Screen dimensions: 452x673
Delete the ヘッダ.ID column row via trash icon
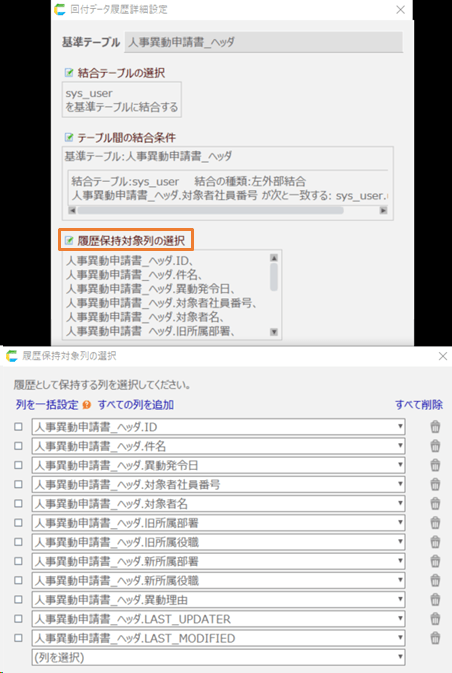pos(435,427)
